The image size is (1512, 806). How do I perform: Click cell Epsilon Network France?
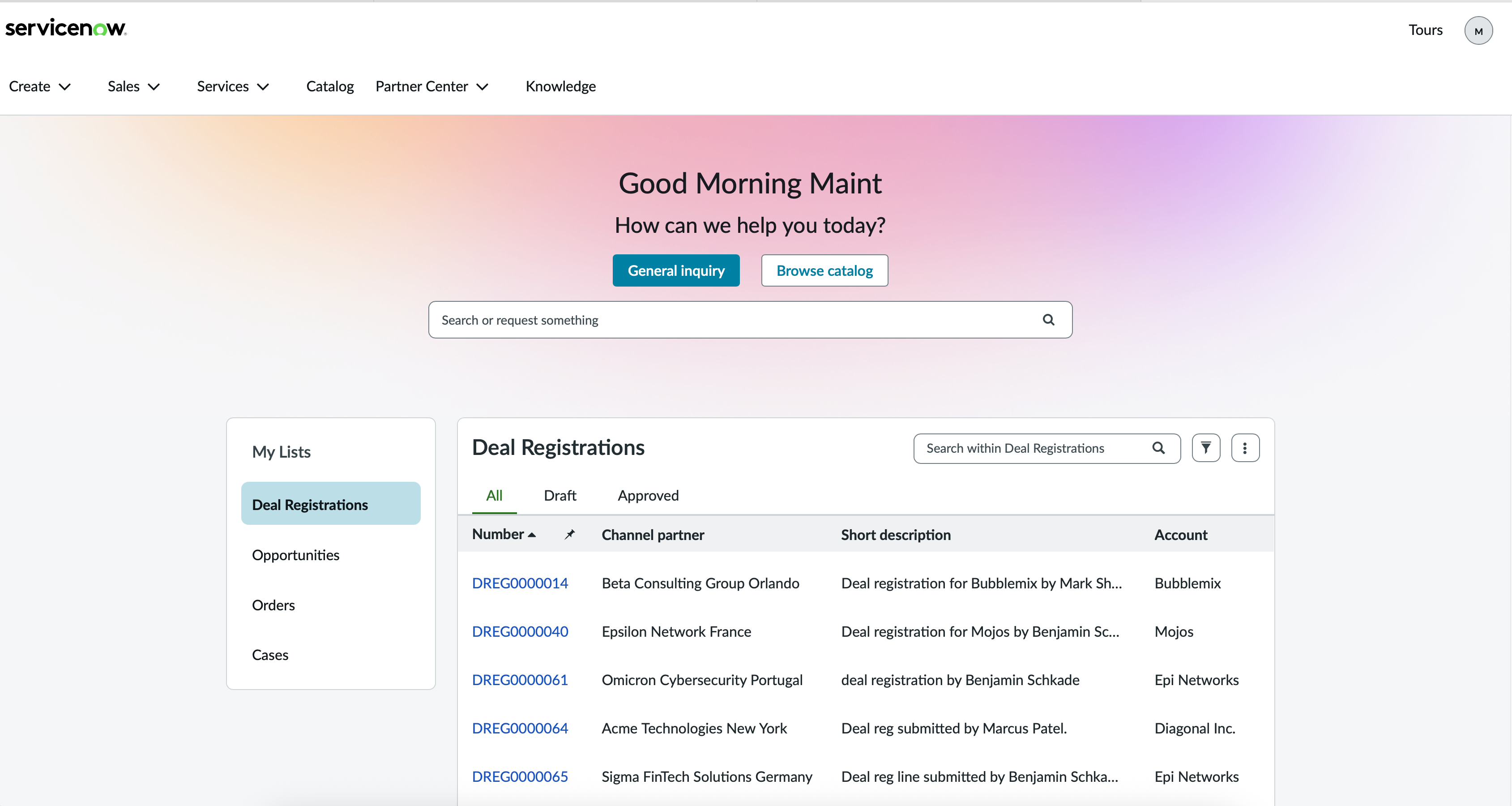tap(676, 632)
